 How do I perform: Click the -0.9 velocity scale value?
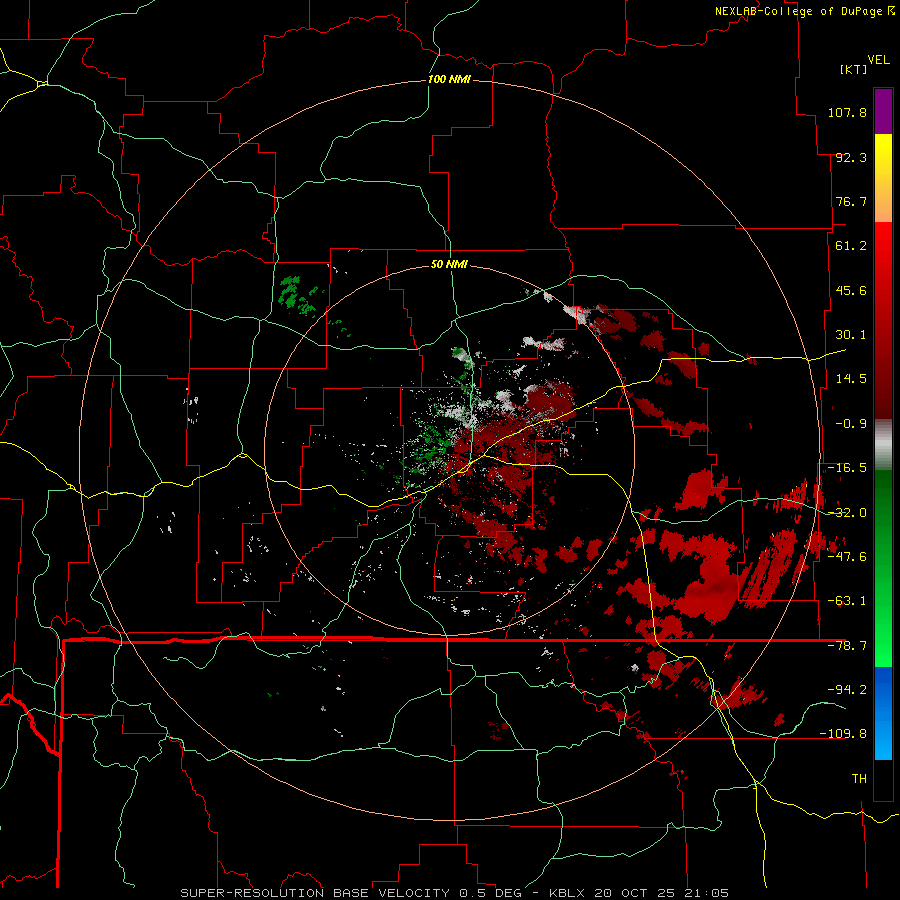(851, 424)
